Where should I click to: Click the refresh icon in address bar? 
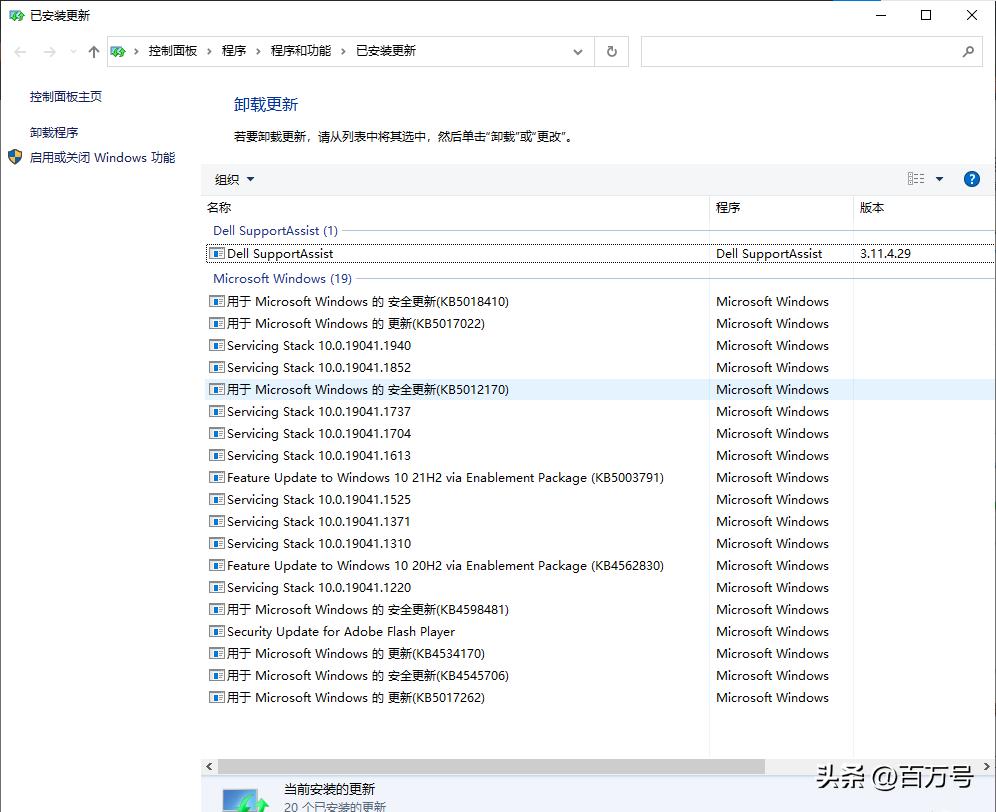click(x=610, y=51)
